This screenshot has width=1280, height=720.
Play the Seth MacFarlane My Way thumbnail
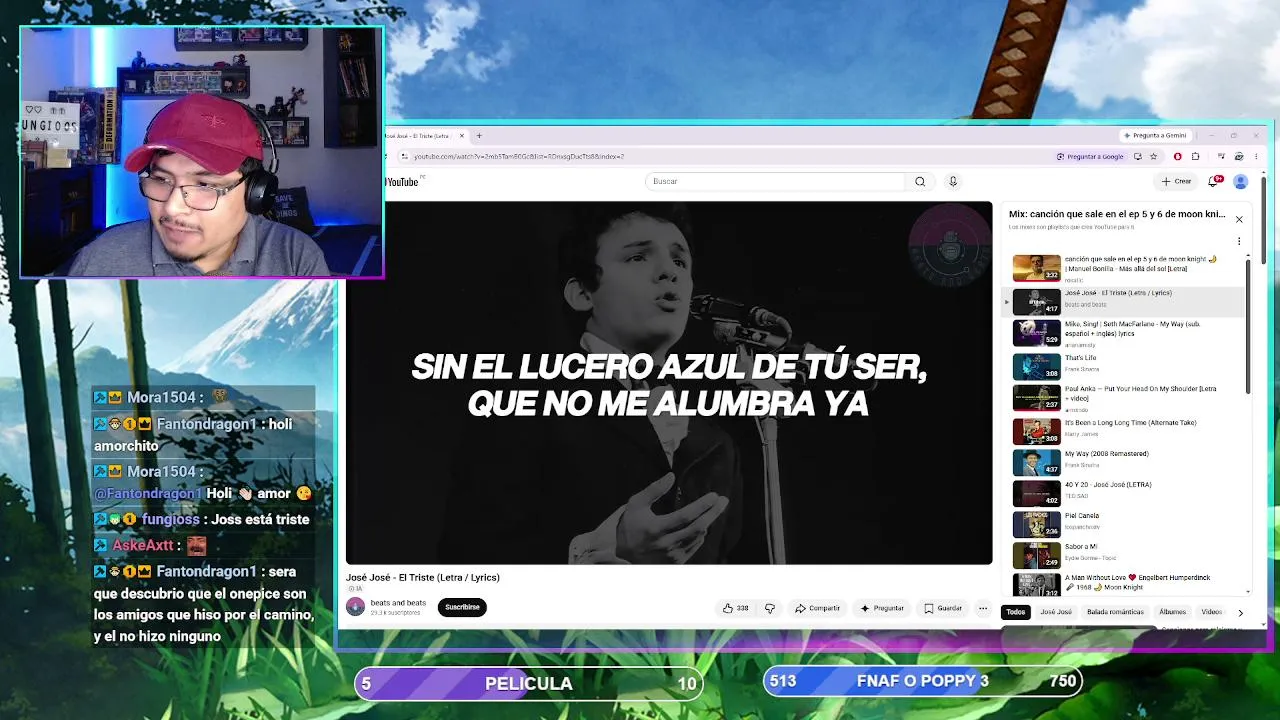[x=1036, y=332]
